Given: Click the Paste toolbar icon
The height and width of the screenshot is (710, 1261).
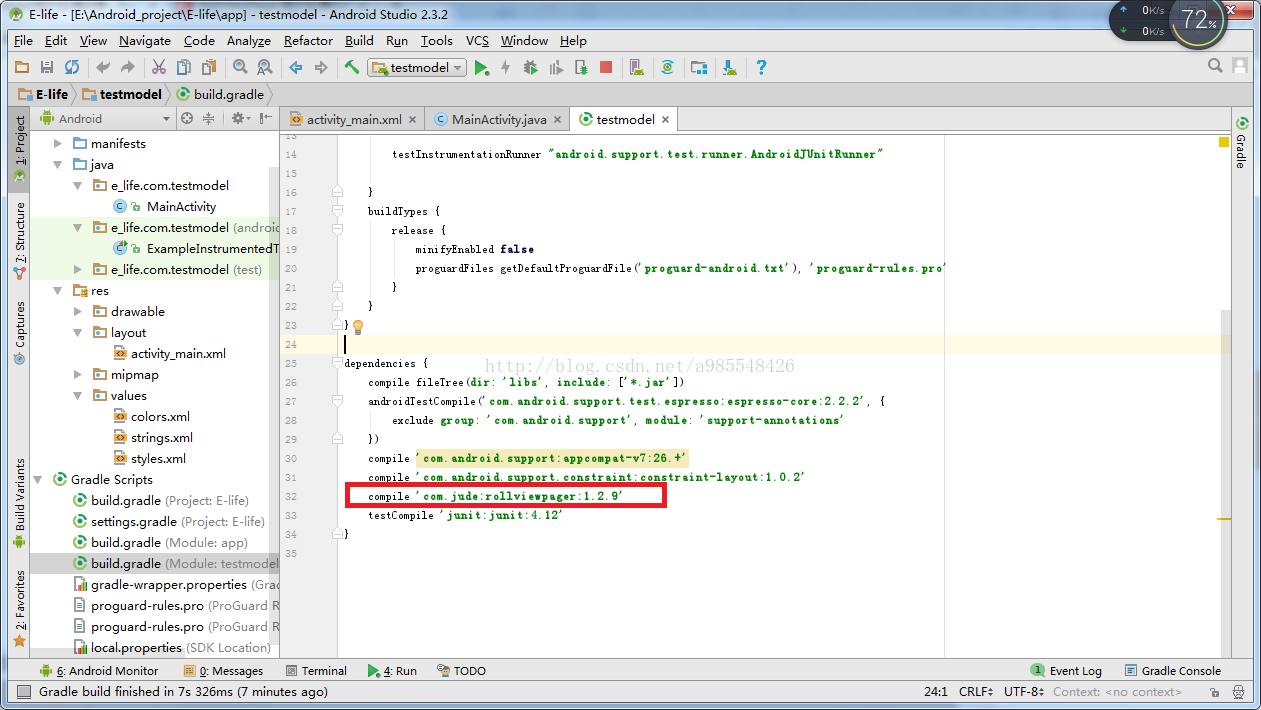Looking at the screenshot, I should point(208,67).
